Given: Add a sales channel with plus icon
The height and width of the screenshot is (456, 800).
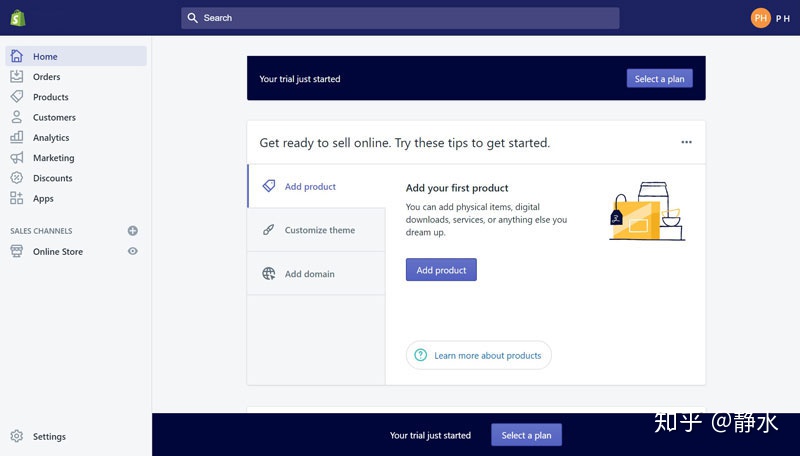Looking at the screenshot, I should click(133, 231).
